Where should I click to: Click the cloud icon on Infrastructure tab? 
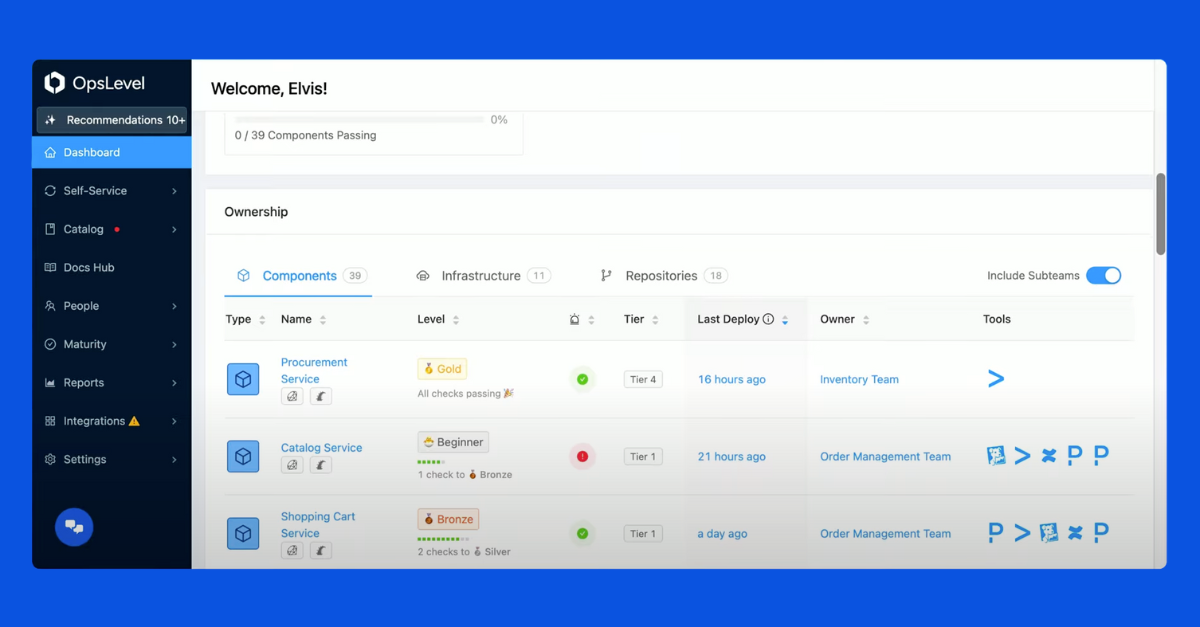coord(423,276)
